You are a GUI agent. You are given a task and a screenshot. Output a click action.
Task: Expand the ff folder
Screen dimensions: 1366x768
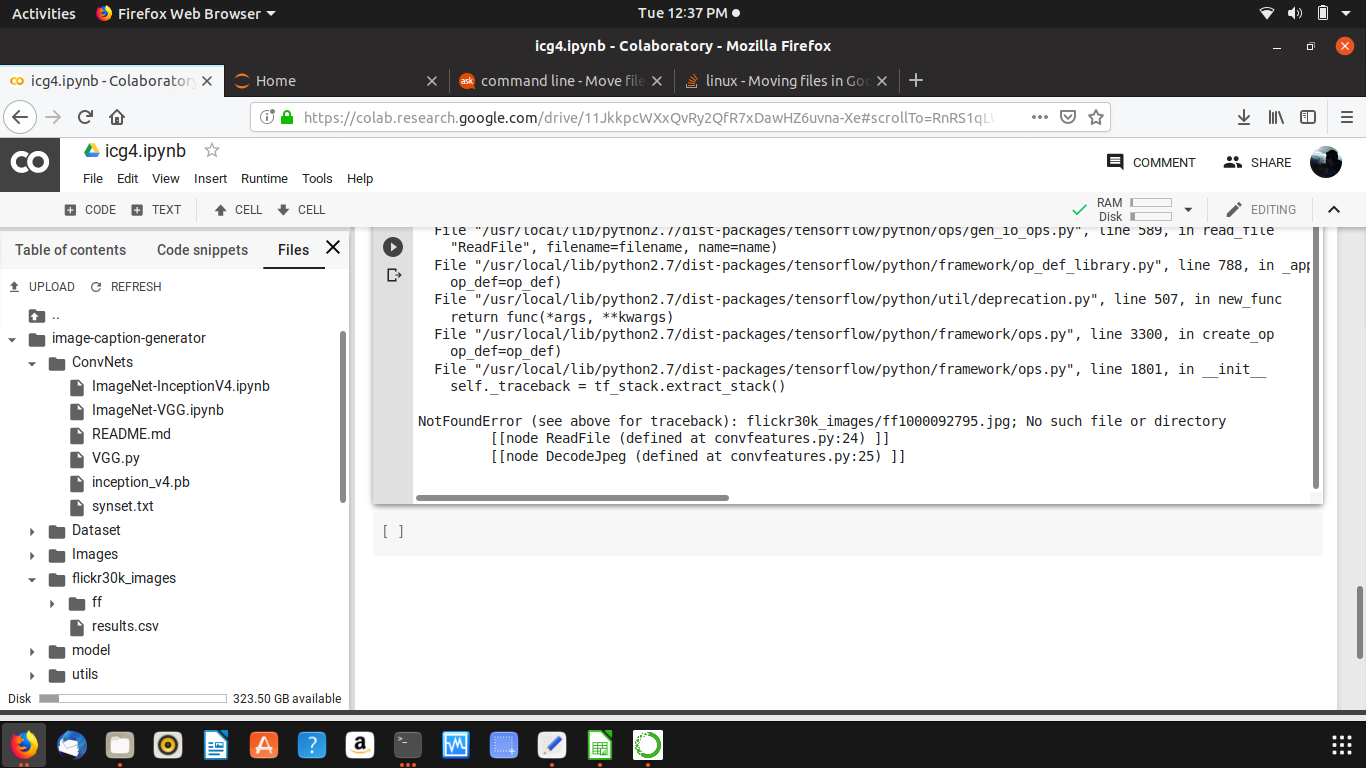click(53, 603)
